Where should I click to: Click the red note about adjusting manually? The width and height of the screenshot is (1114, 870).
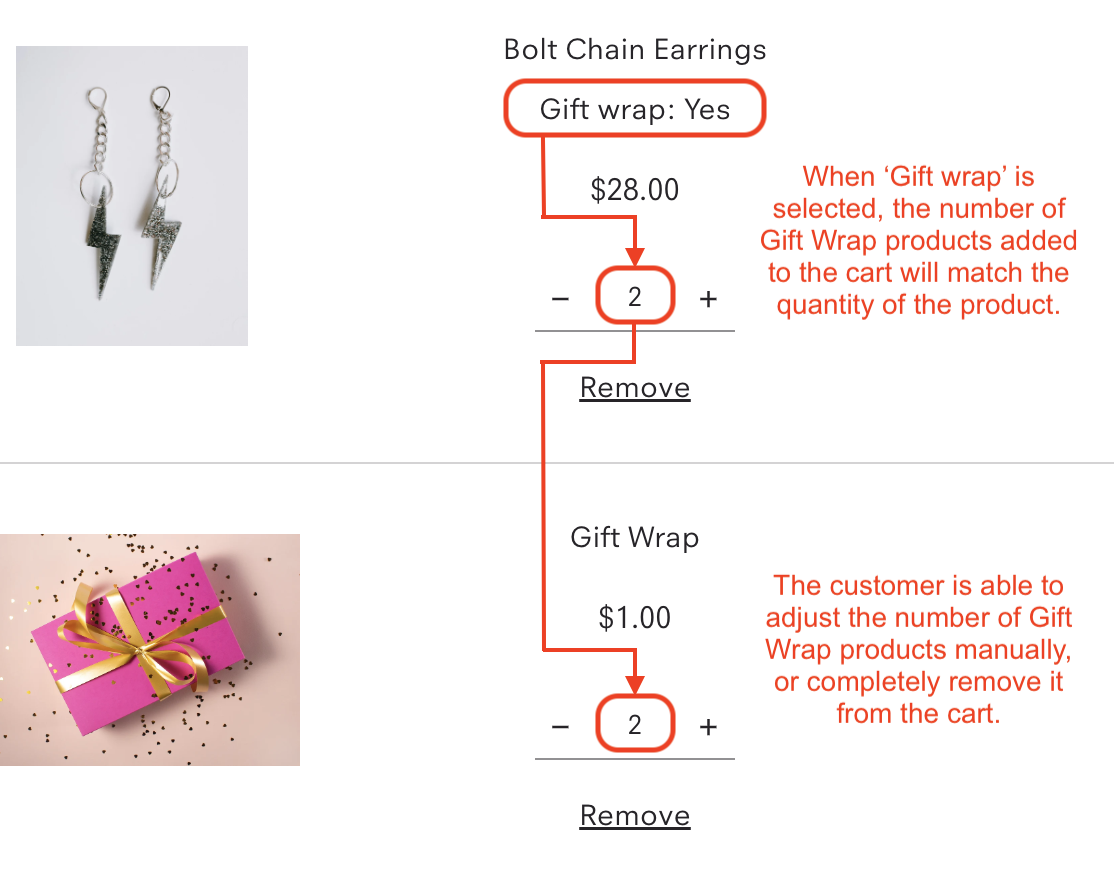coord(918,649)
